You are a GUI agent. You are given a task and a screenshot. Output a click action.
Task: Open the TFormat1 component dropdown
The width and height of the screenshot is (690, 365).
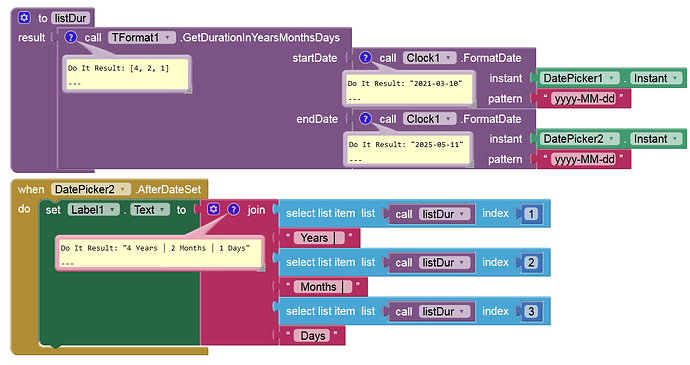[167, 37]
